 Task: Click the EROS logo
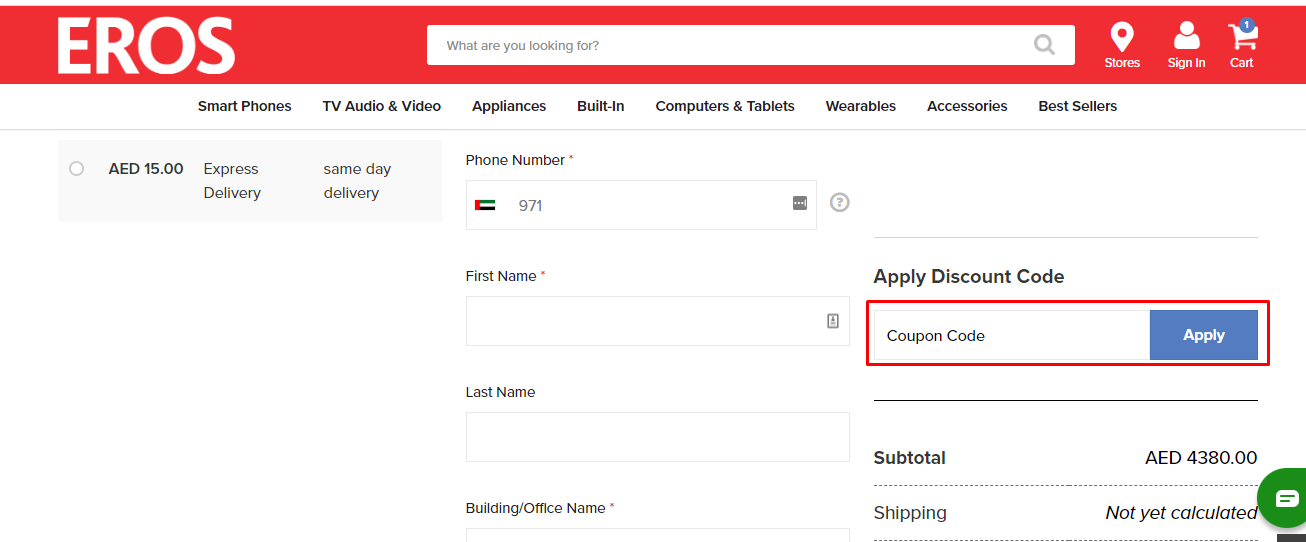pos(146,46)
